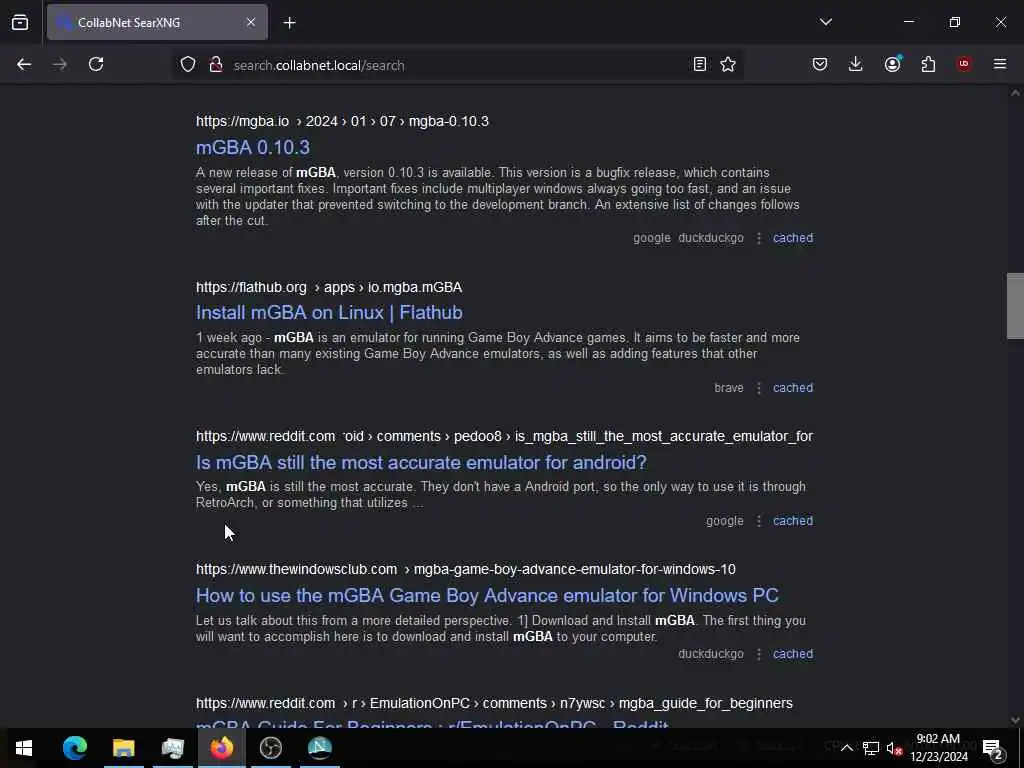
Task: Open OBS Studio from the taskbar
Action: [x=270, y=748]
